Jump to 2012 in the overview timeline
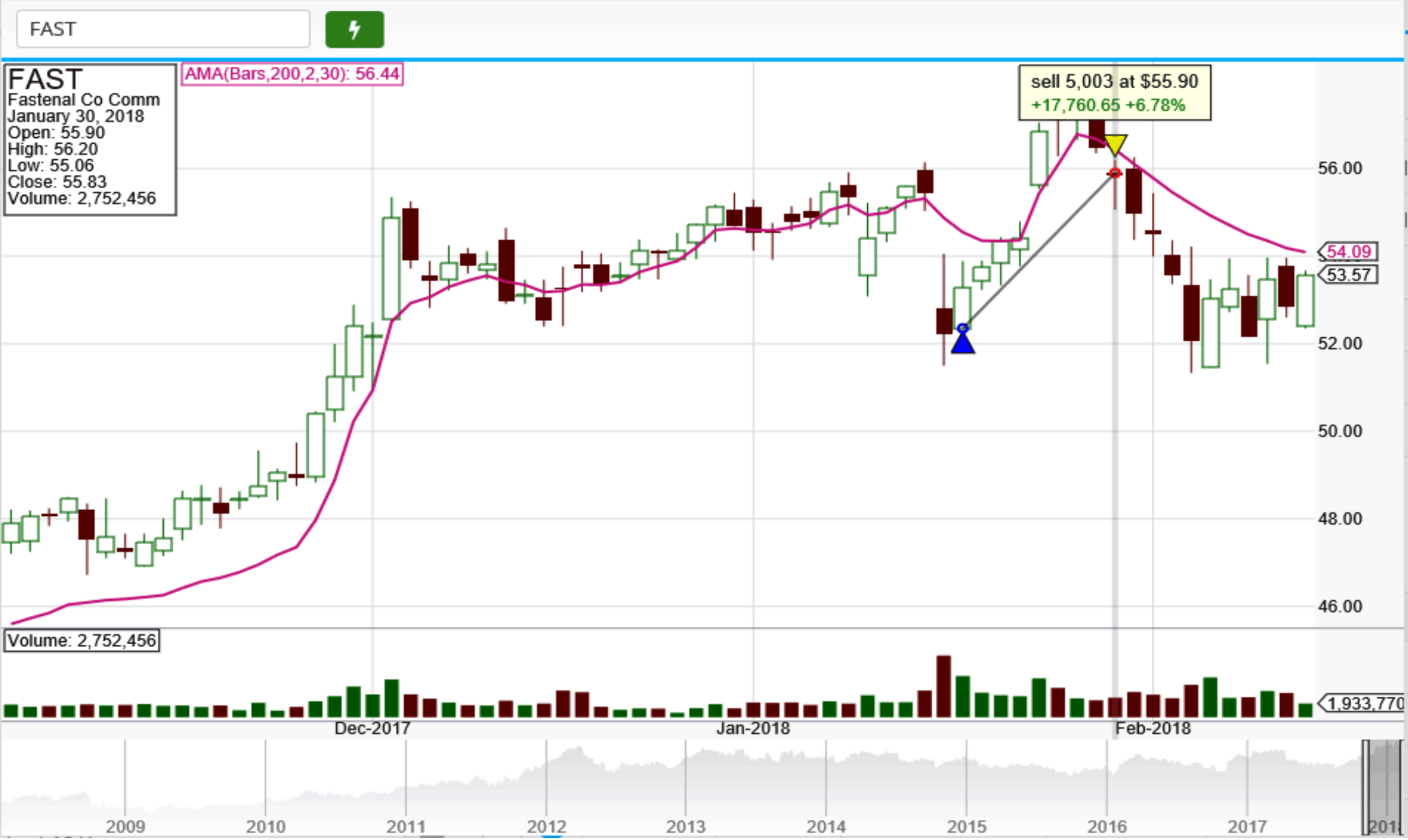This screenshot has height=840, width=1408. coord(546,826)
